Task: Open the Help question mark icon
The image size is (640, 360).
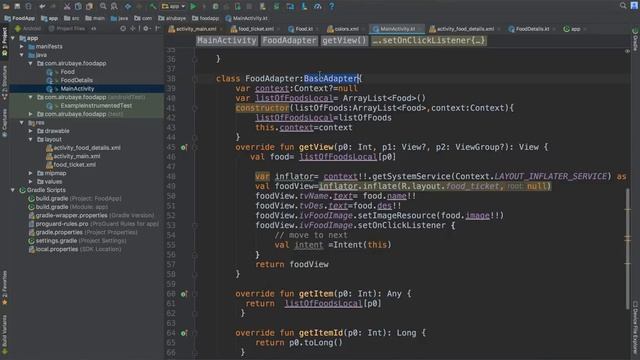Action: click(x=331, y=6)
